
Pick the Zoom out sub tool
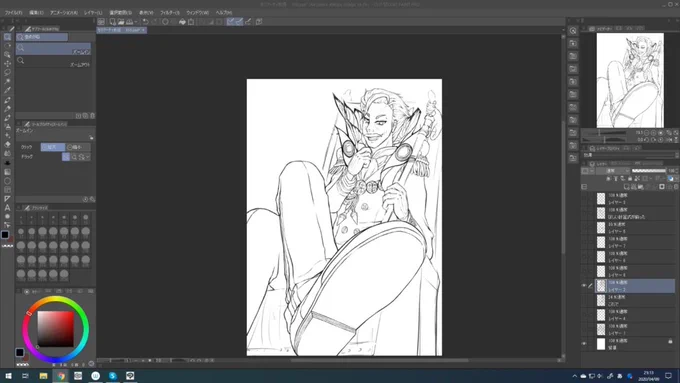click(53, 62)
